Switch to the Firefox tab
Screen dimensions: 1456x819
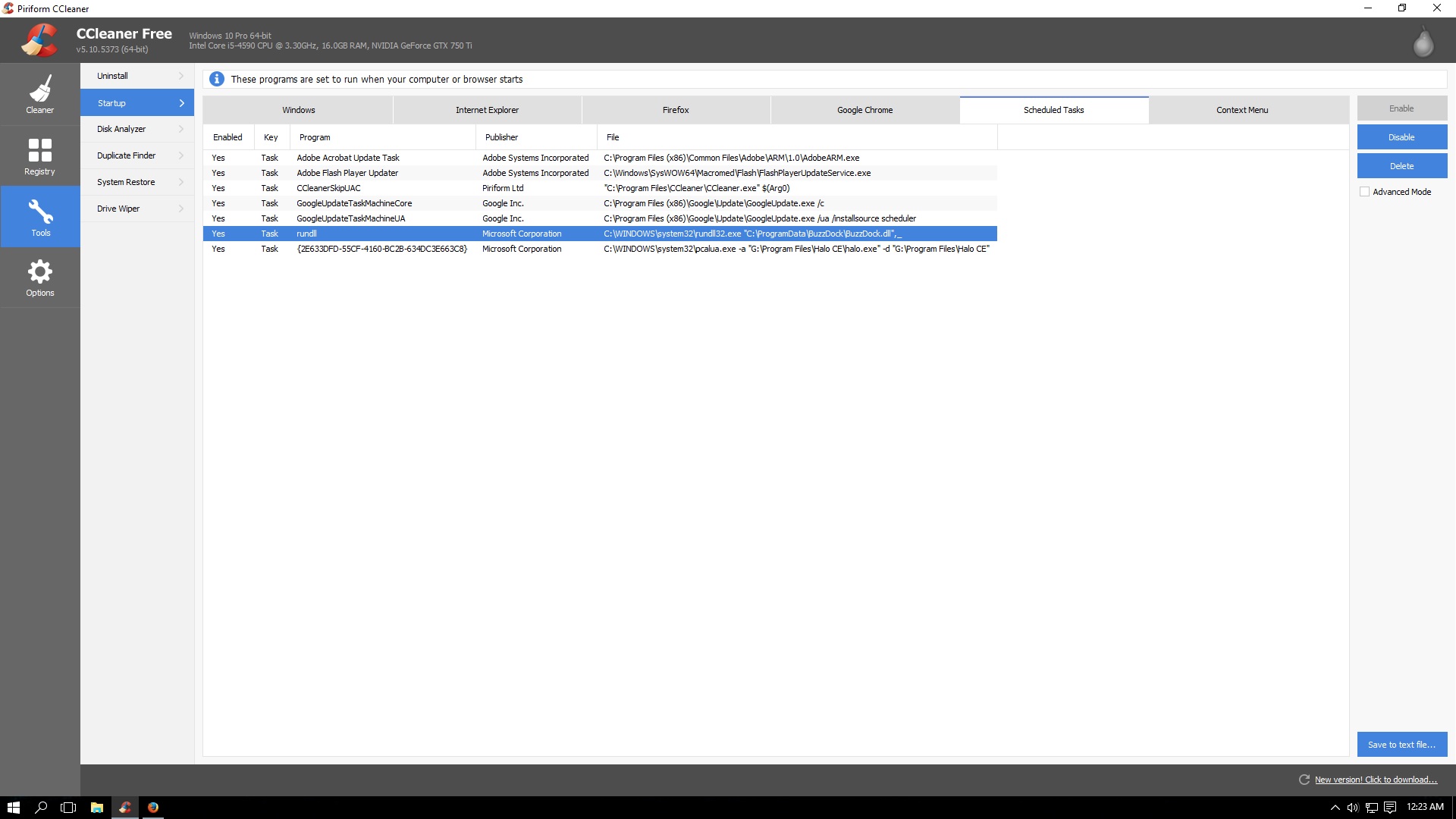[676, 110]
